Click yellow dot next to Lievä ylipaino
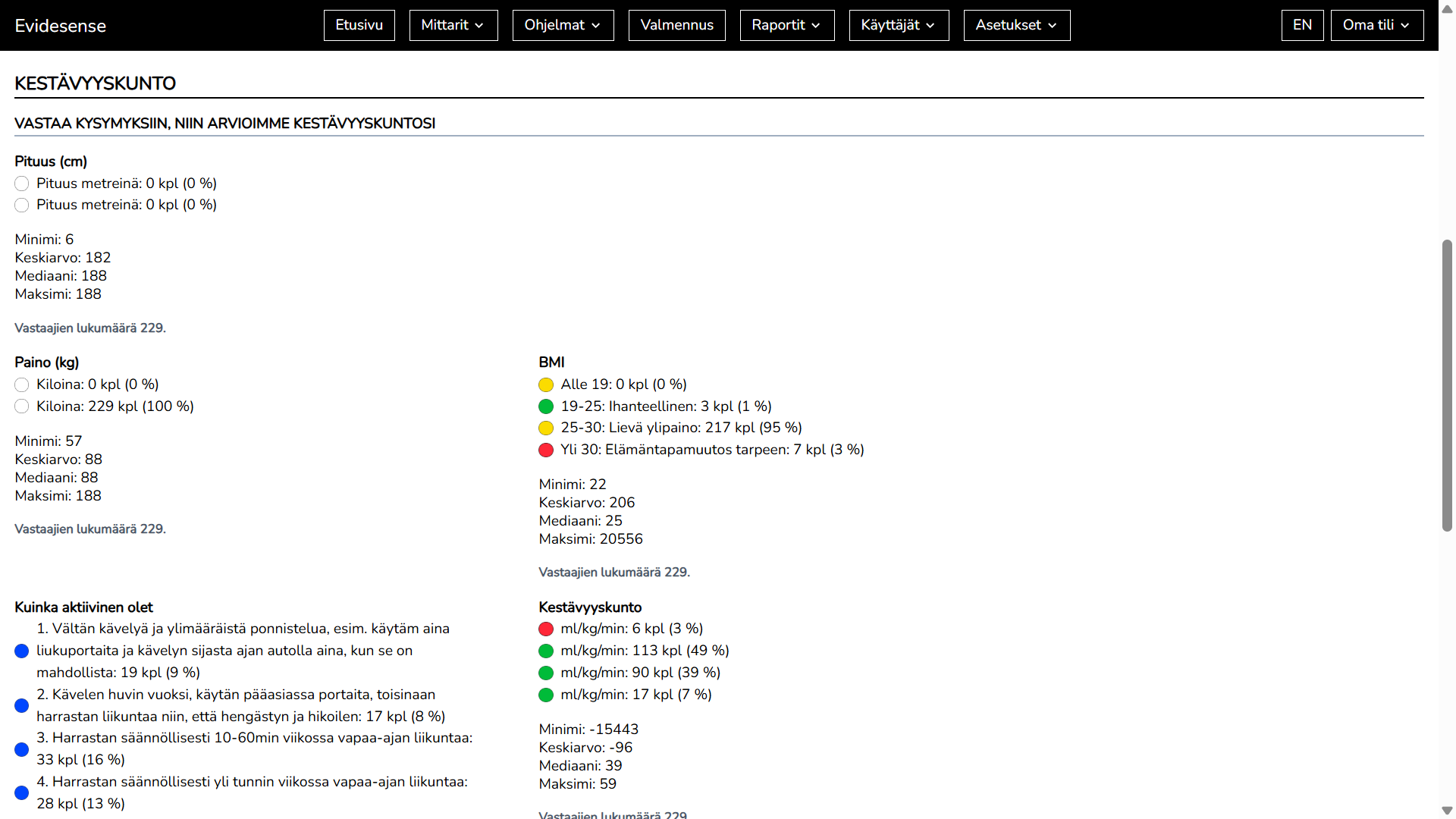Viewport: 1456px width, 819px height. [x=546, y=428]
